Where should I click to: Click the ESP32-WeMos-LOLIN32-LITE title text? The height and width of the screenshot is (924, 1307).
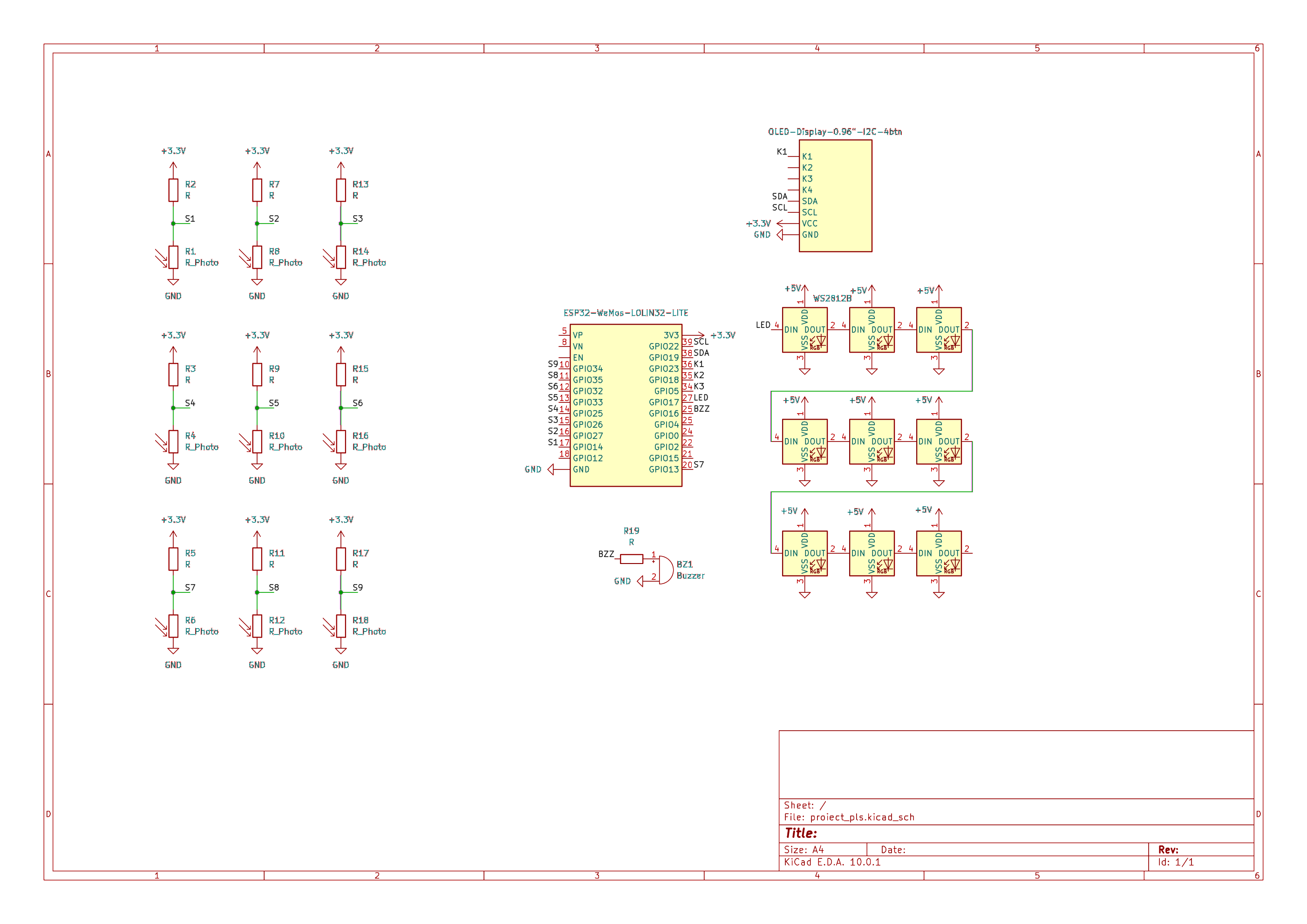pos(626,313)
